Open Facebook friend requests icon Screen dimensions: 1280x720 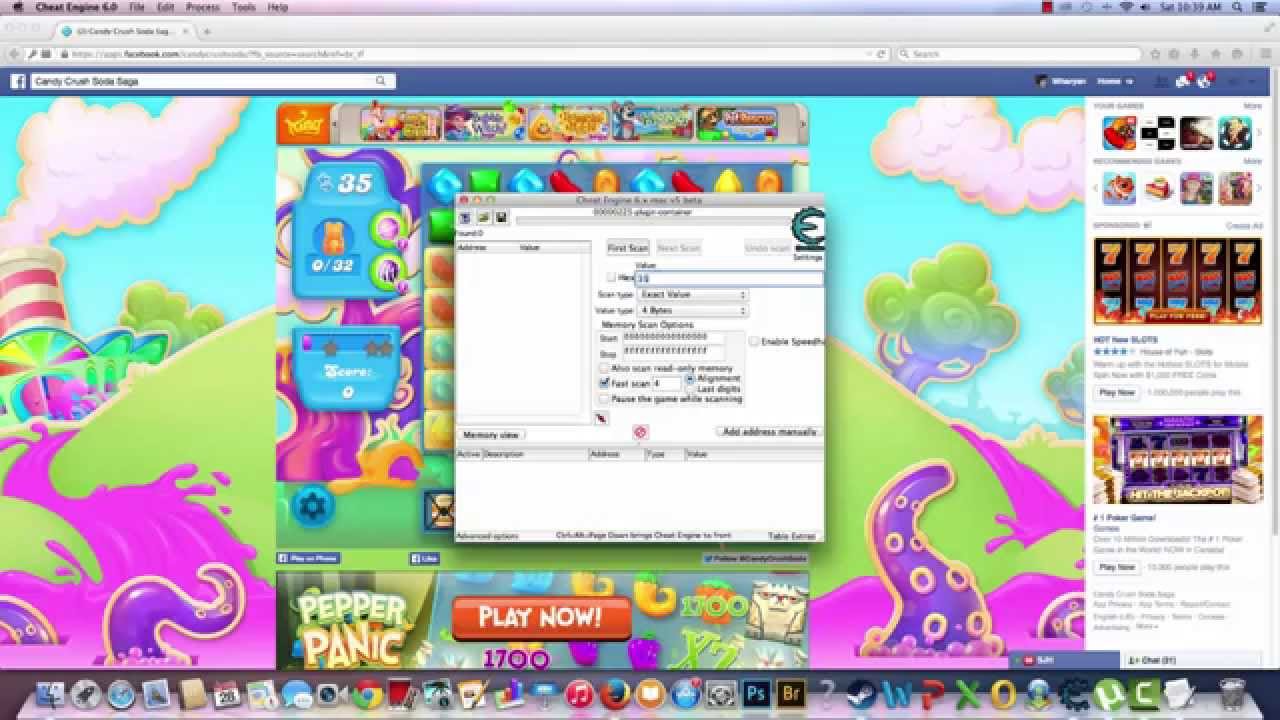1161,81
